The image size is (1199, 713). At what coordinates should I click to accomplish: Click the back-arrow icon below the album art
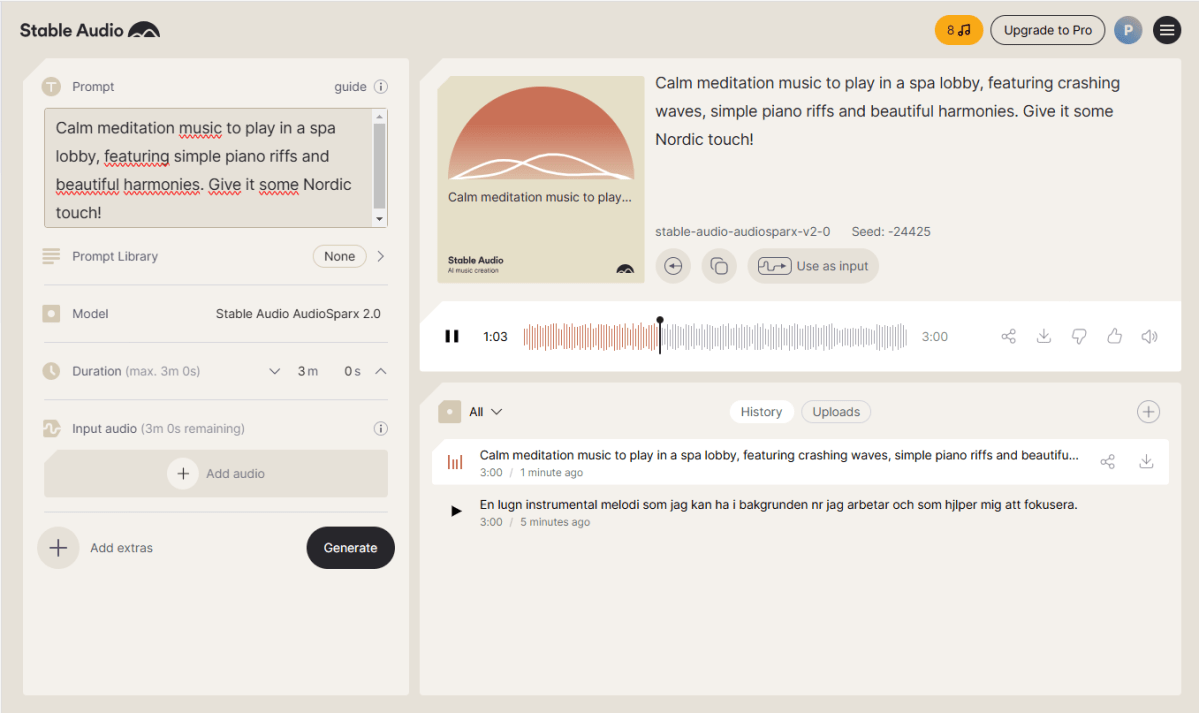click(x=673, y=265)
